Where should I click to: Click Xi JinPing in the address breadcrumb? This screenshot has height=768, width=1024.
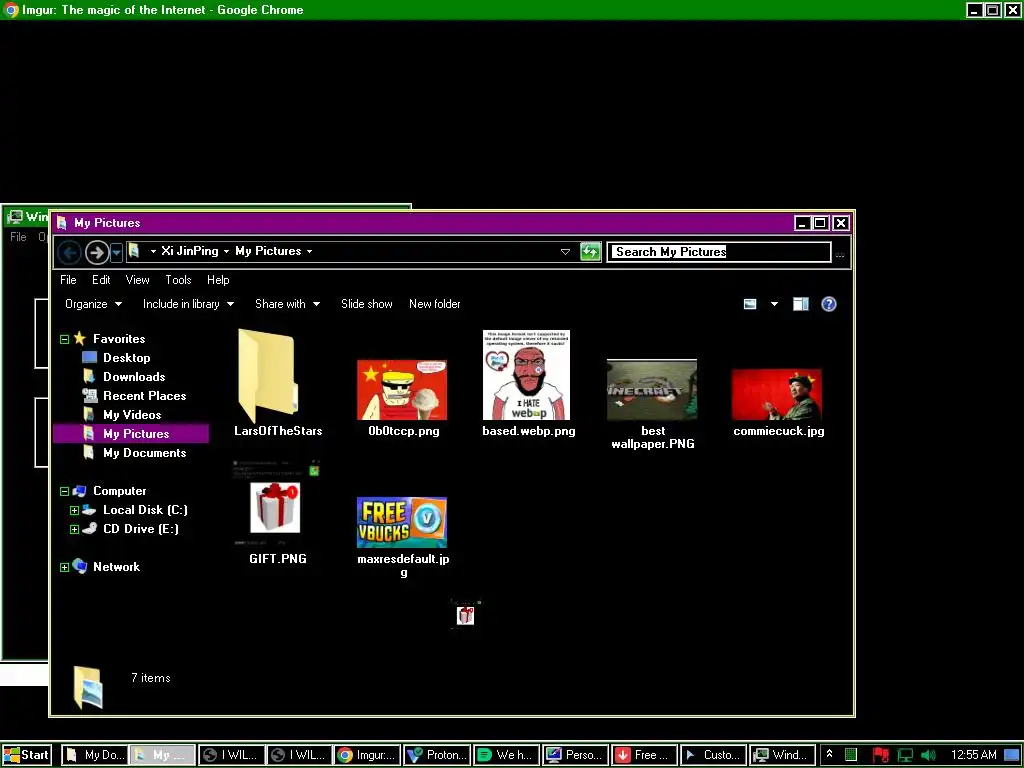[x=189, y=251]
